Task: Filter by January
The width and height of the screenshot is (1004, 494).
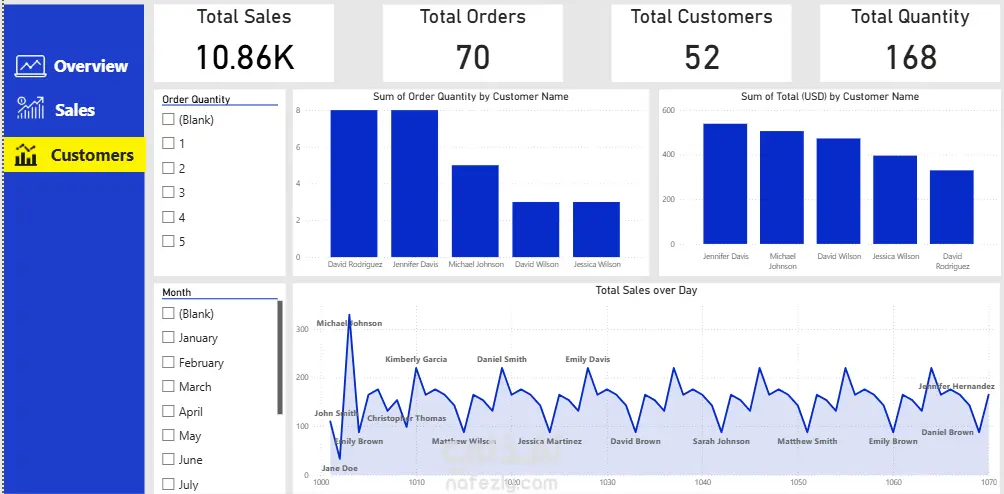Action: (168, 337)
